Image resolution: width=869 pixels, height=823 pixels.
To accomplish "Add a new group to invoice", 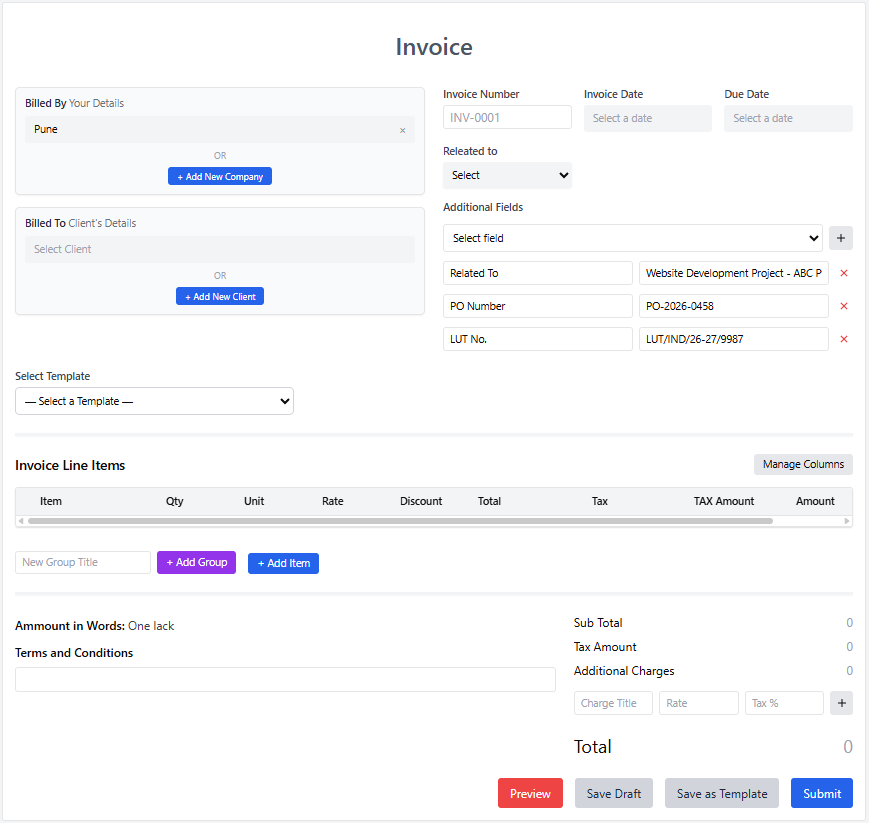I will click(x=196, y=562).
